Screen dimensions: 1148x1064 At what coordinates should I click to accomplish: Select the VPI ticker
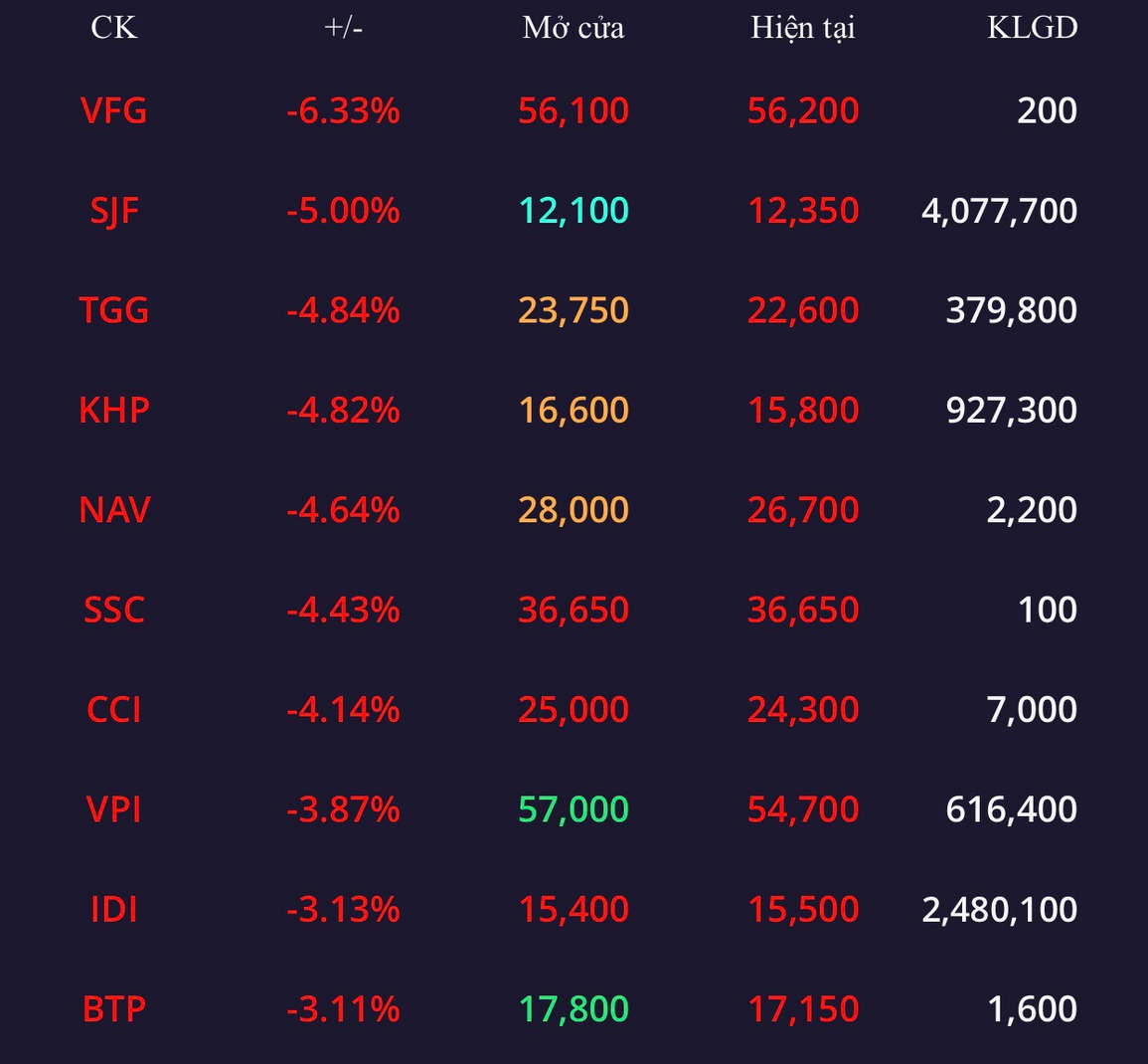point(113,809)
